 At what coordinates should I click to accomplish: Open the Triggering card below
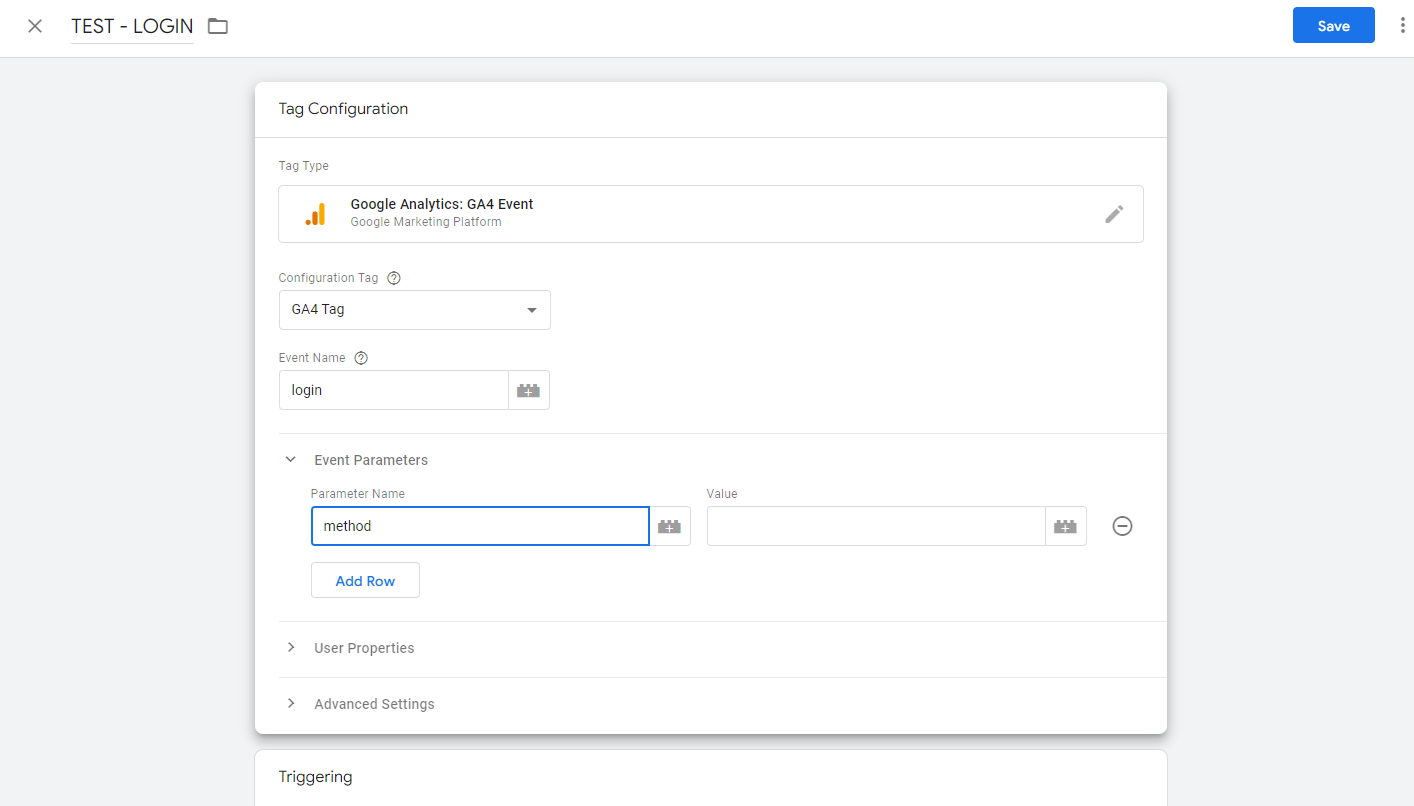coord(710,777)
